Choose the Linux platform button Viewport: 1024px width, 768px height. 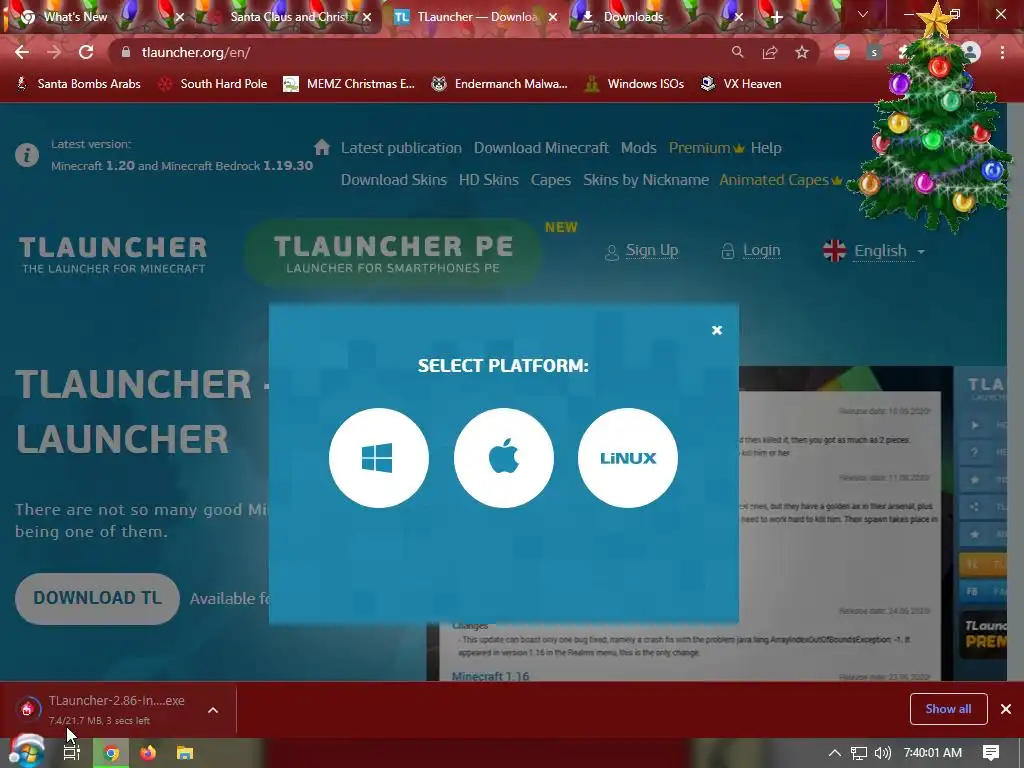pyautogui.click(x=628, y=458)
